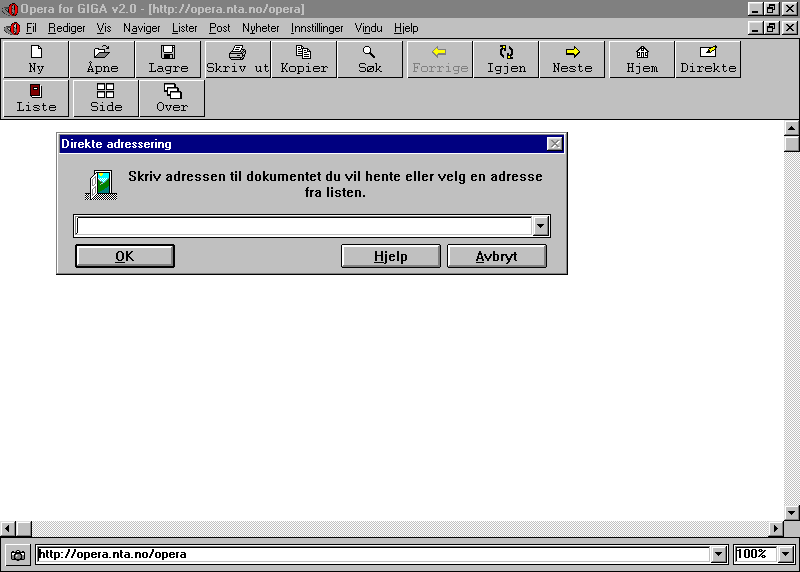Screen dimensions: 800x572
Task: Open the Fil menu
Action: (31, 28)
